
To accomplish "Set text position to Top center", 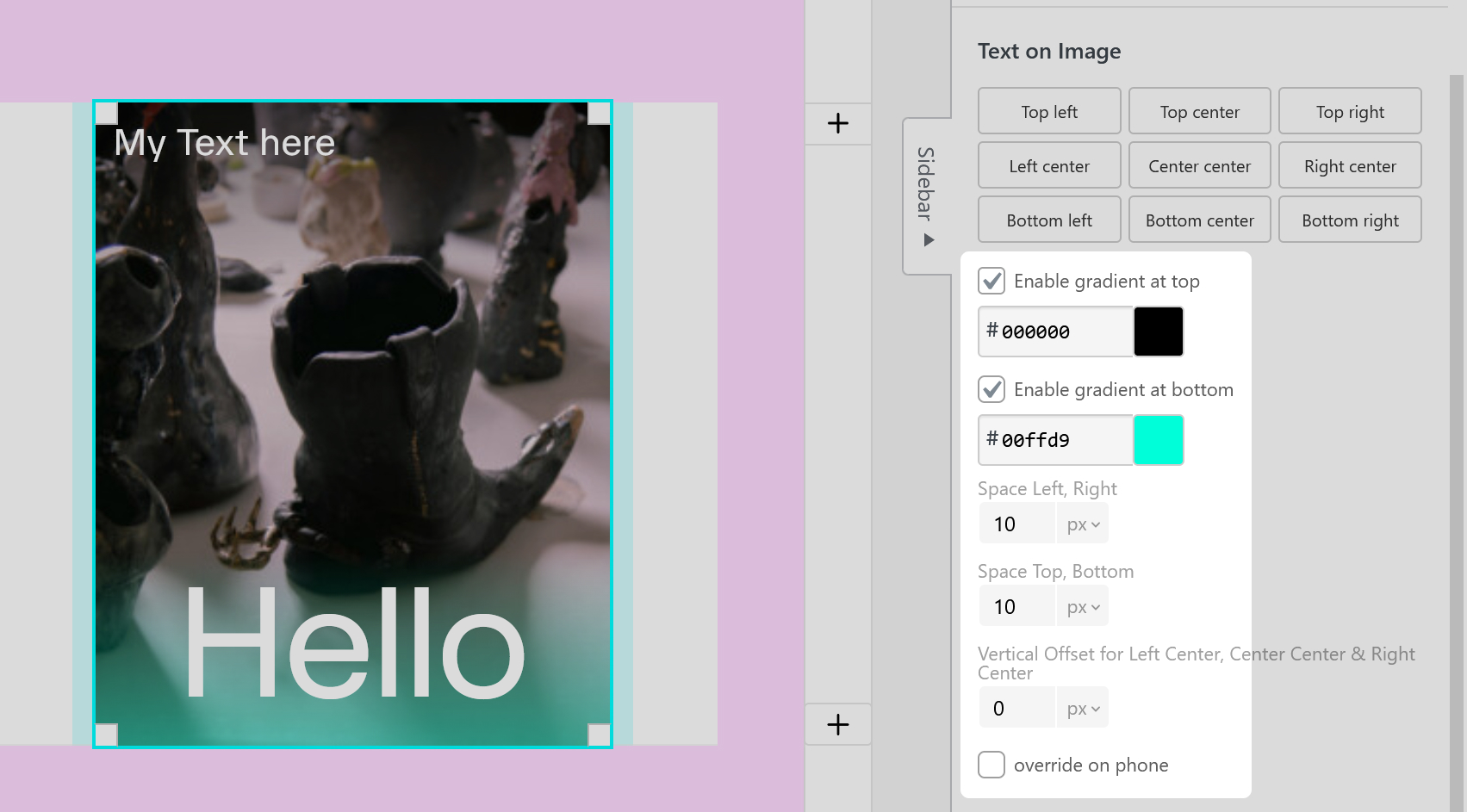I will (x=1199, y=112).
